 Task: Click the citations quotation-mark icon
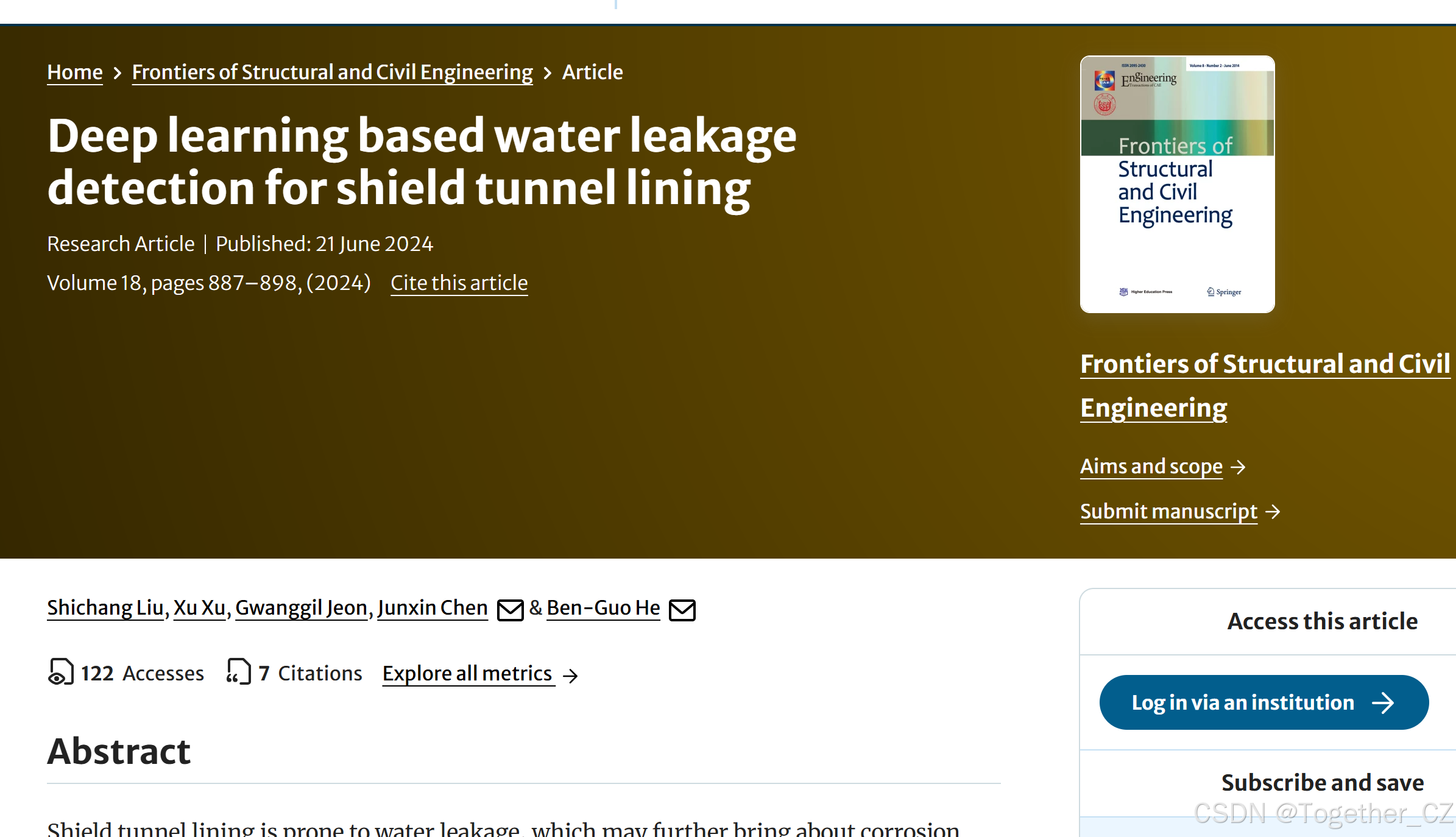(238, 673)
